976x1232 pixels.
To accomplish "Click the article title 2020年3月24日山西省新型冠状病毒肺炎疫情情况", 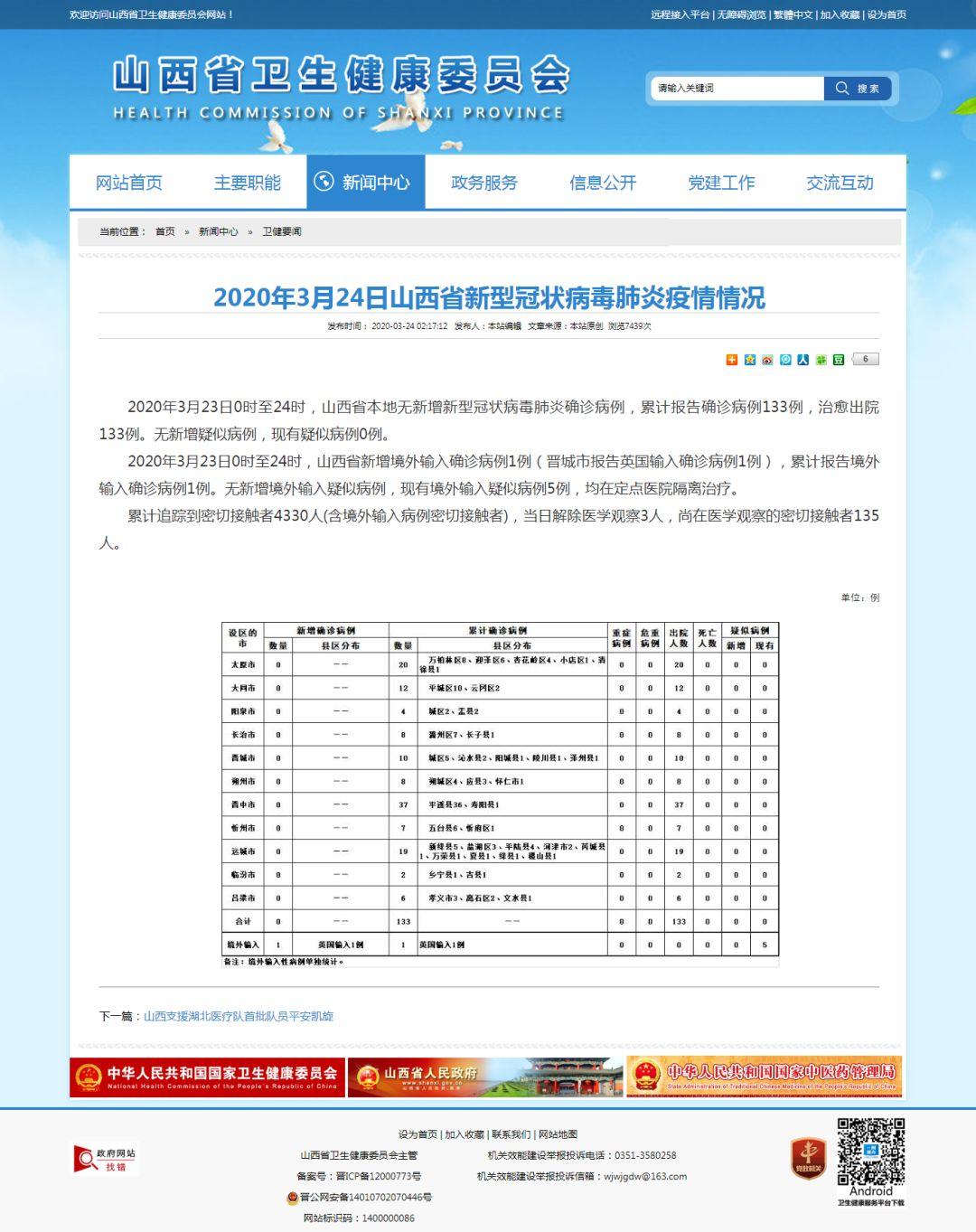I will click(x=489, y=297).
